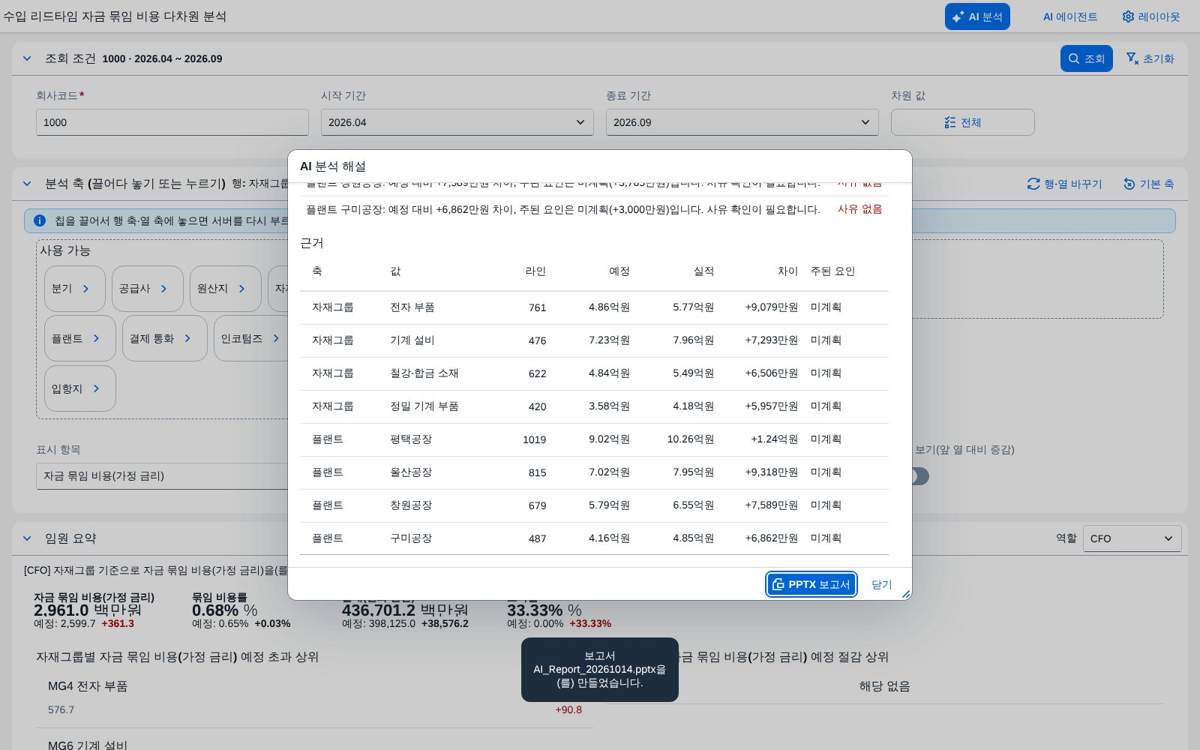Open the 시작 기간 dropdown
The image size is (1200, 750).
click(457, 123)
